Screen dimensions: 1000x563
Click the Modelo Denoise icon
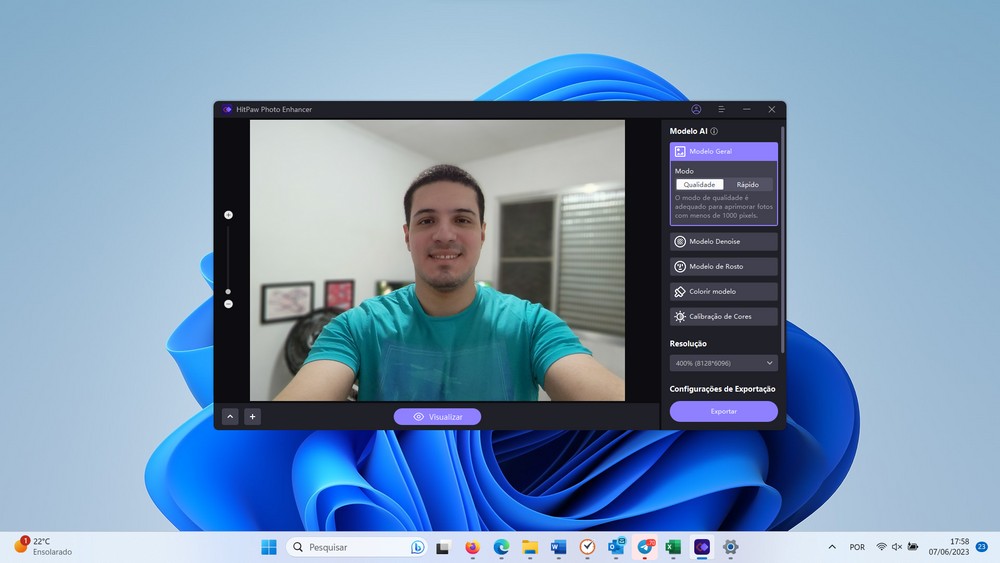tap(680, 242)
